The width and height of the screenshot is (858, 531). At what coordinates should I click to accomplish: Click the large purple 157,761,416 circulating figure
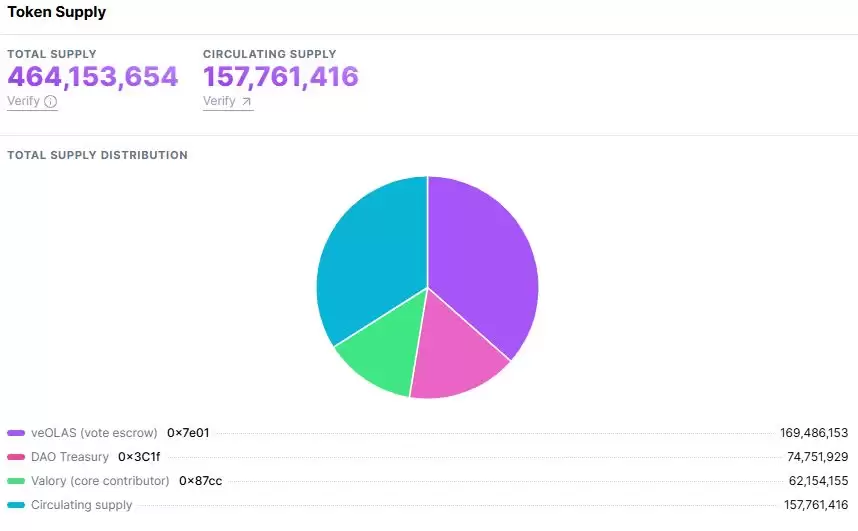pos(280,77)
